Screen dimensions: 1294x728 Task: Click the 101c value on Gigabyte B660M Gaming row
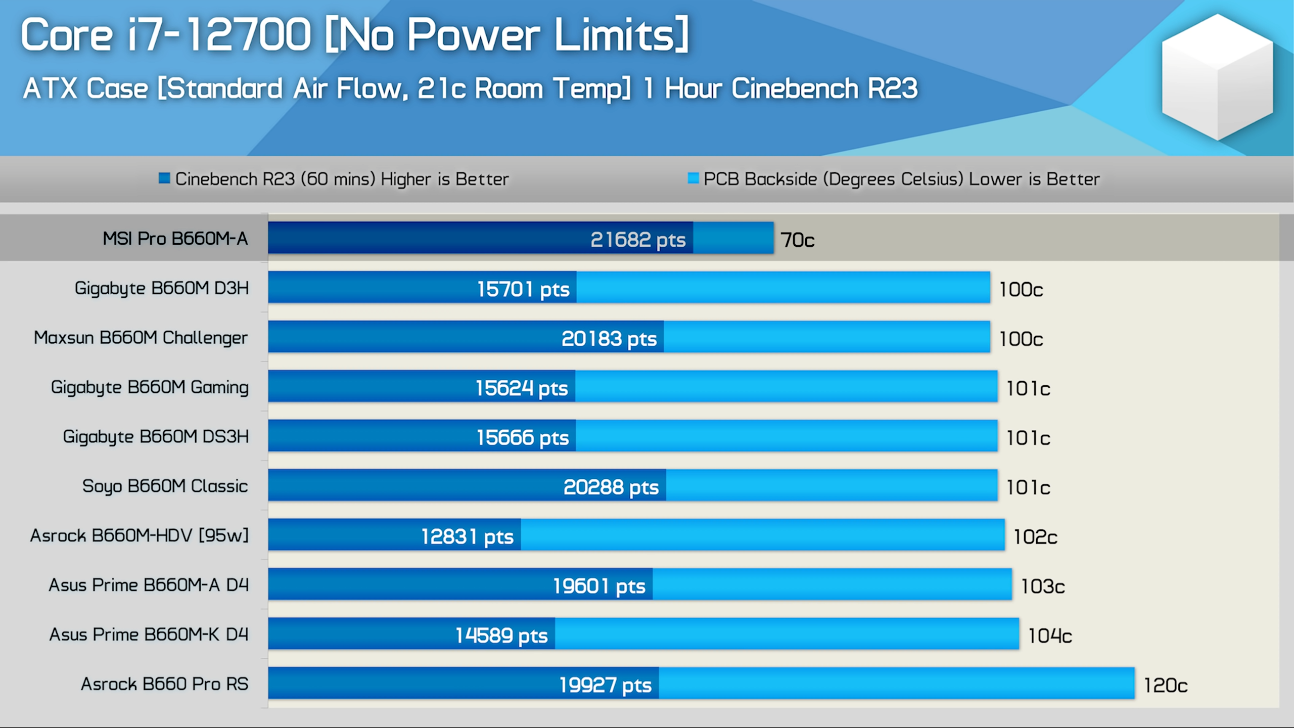coord(1028,389)
